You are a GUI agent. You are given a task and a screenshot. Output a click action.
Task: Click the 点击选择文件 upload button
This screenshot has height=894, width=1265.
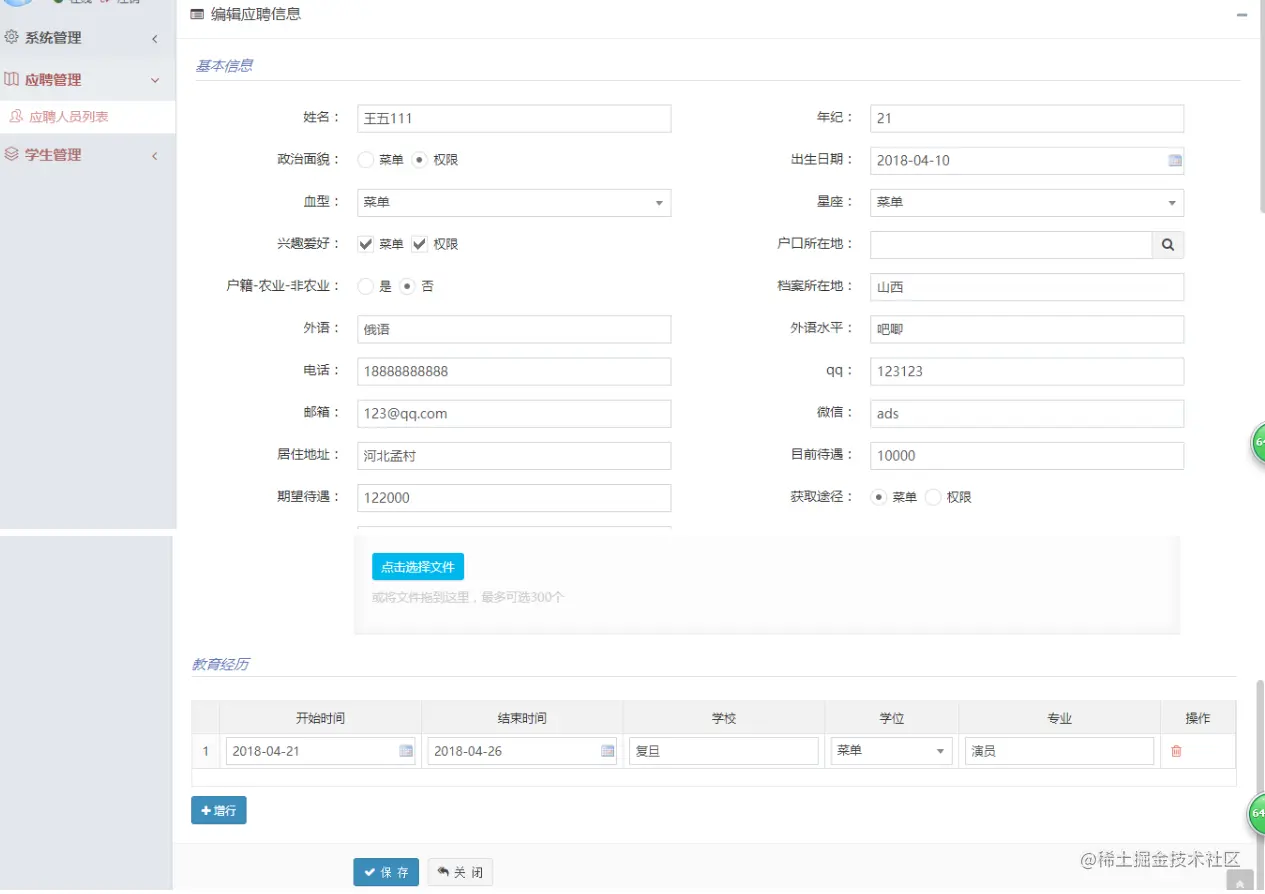tap(418, 567)
